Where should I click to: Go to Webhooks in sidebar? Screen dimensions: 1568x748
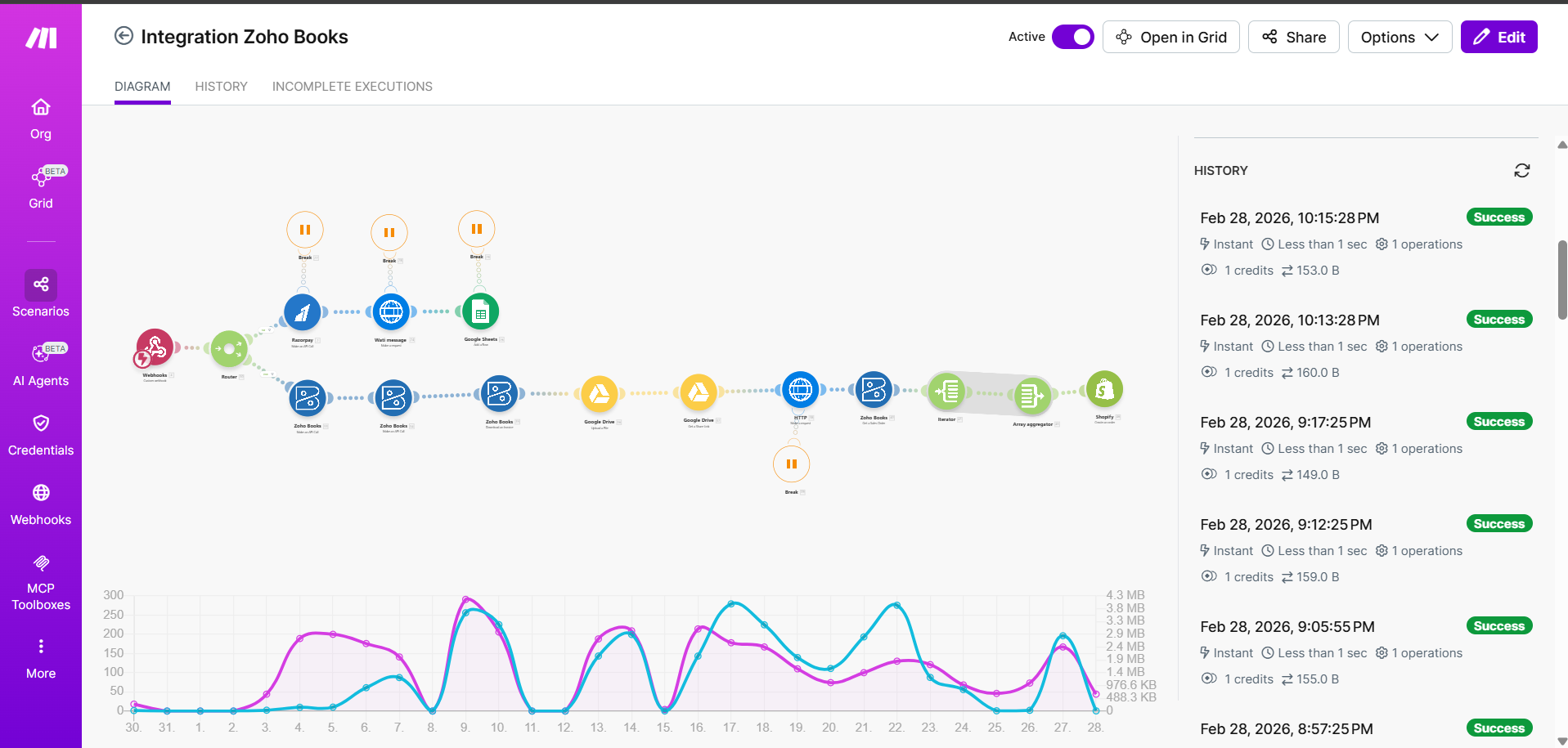(x=41, y=505)
